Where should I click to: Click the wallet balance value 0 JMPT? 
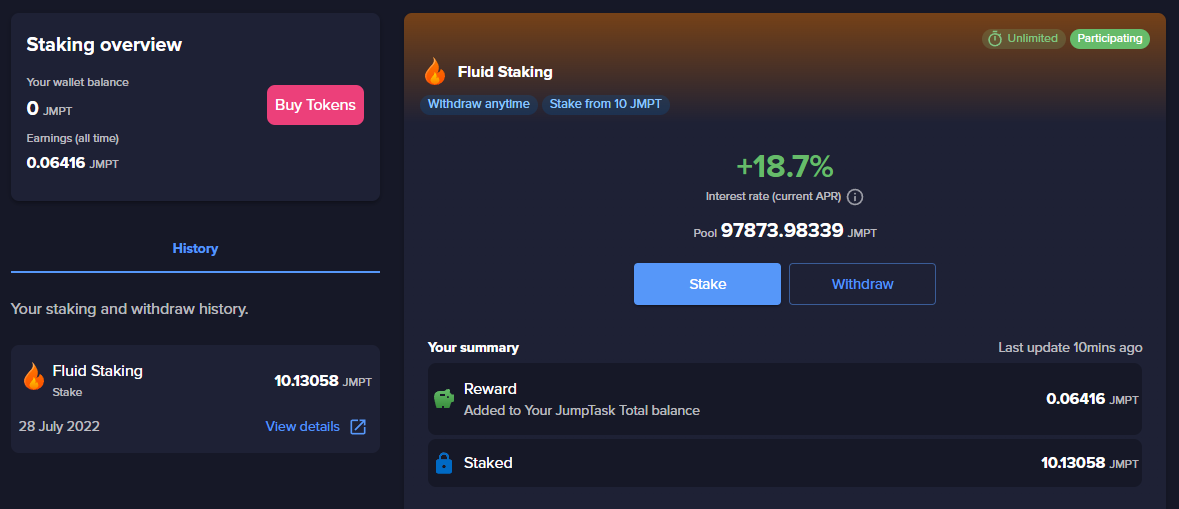(x=50, y=110)
